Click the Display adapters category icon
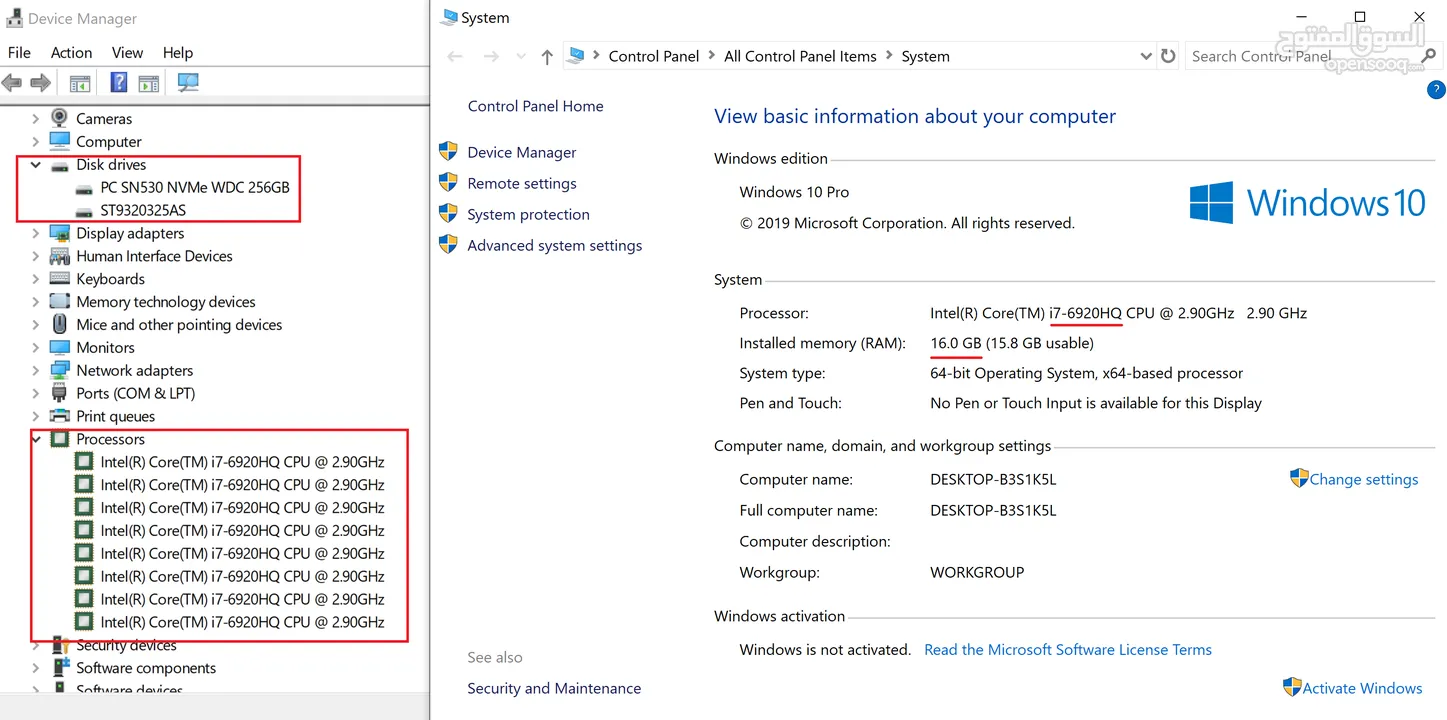 60,233
